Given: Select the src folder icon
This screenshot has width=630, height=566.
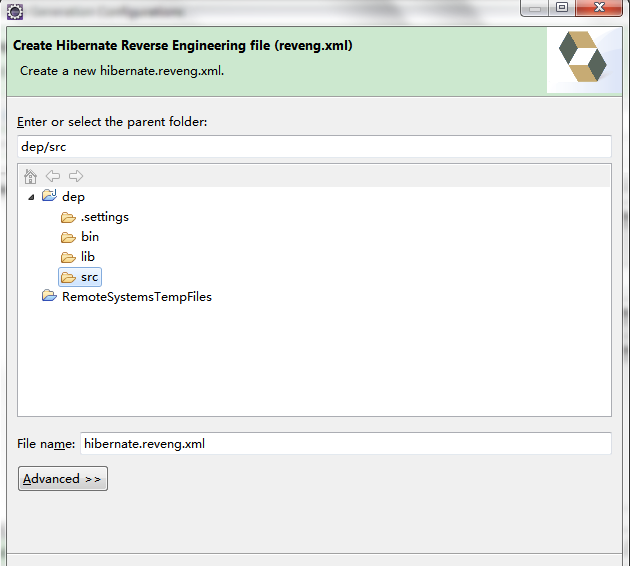Looking at the screenshot, I should click(68, 277).
